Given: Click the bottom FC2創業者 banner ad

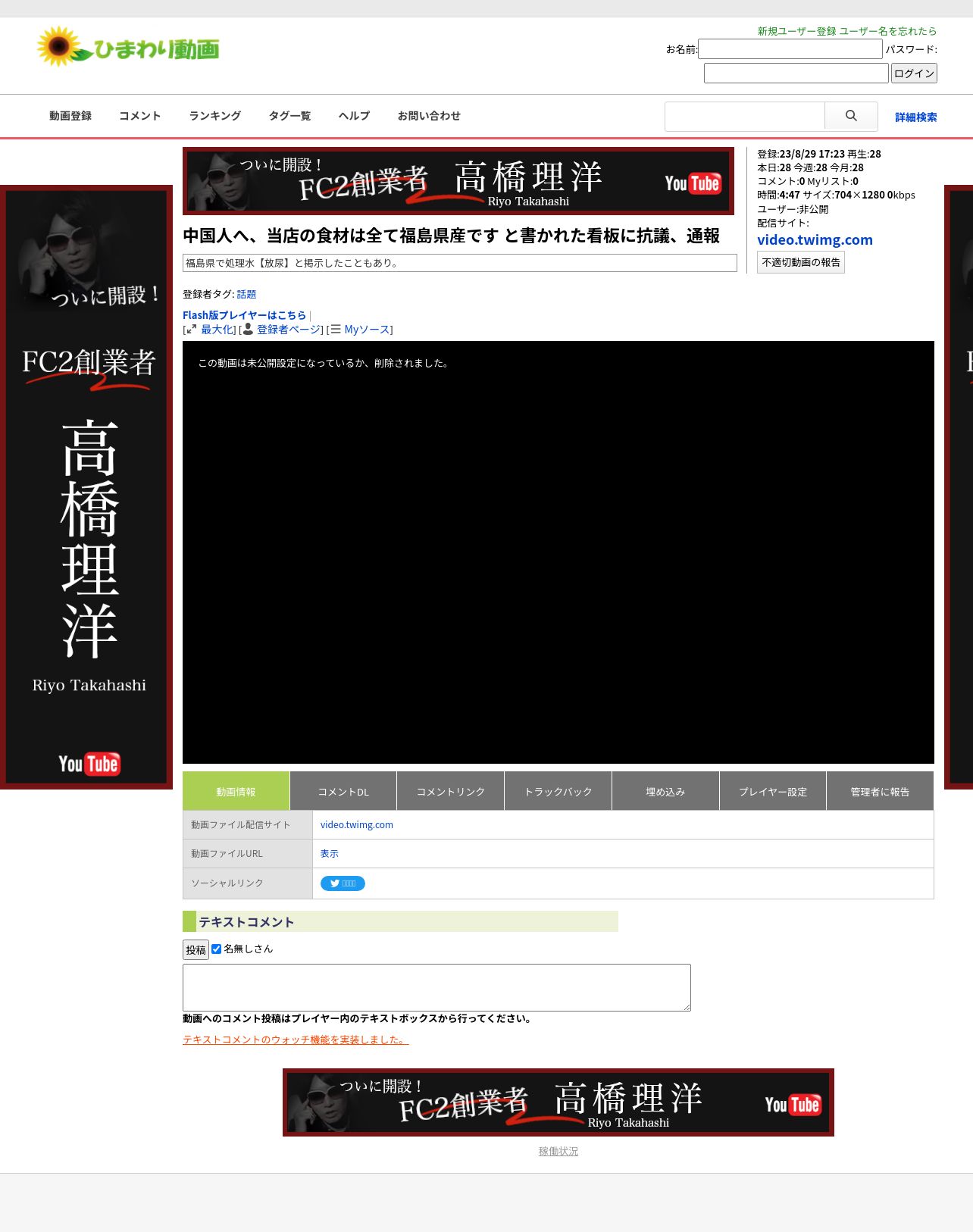Looking at the screenshot, I should [x=558, y=1102].
